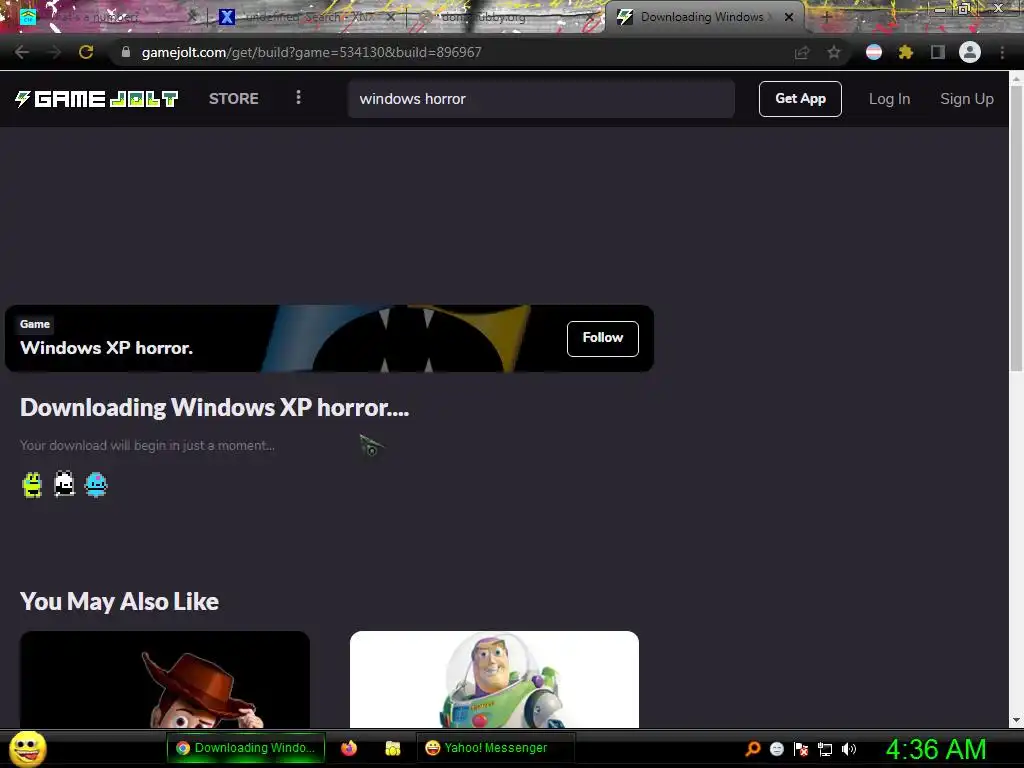Click the flag with red X tray icon
Screen dimensions: 1024x768
(801, 748)
